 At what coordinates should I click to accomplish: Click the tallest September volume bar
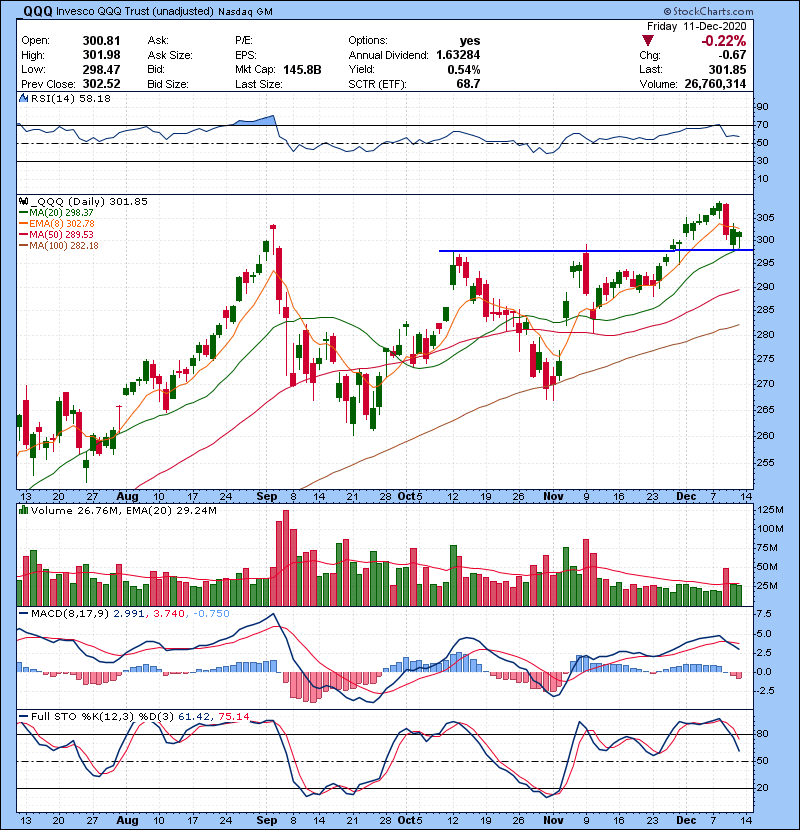click(286, 558)
